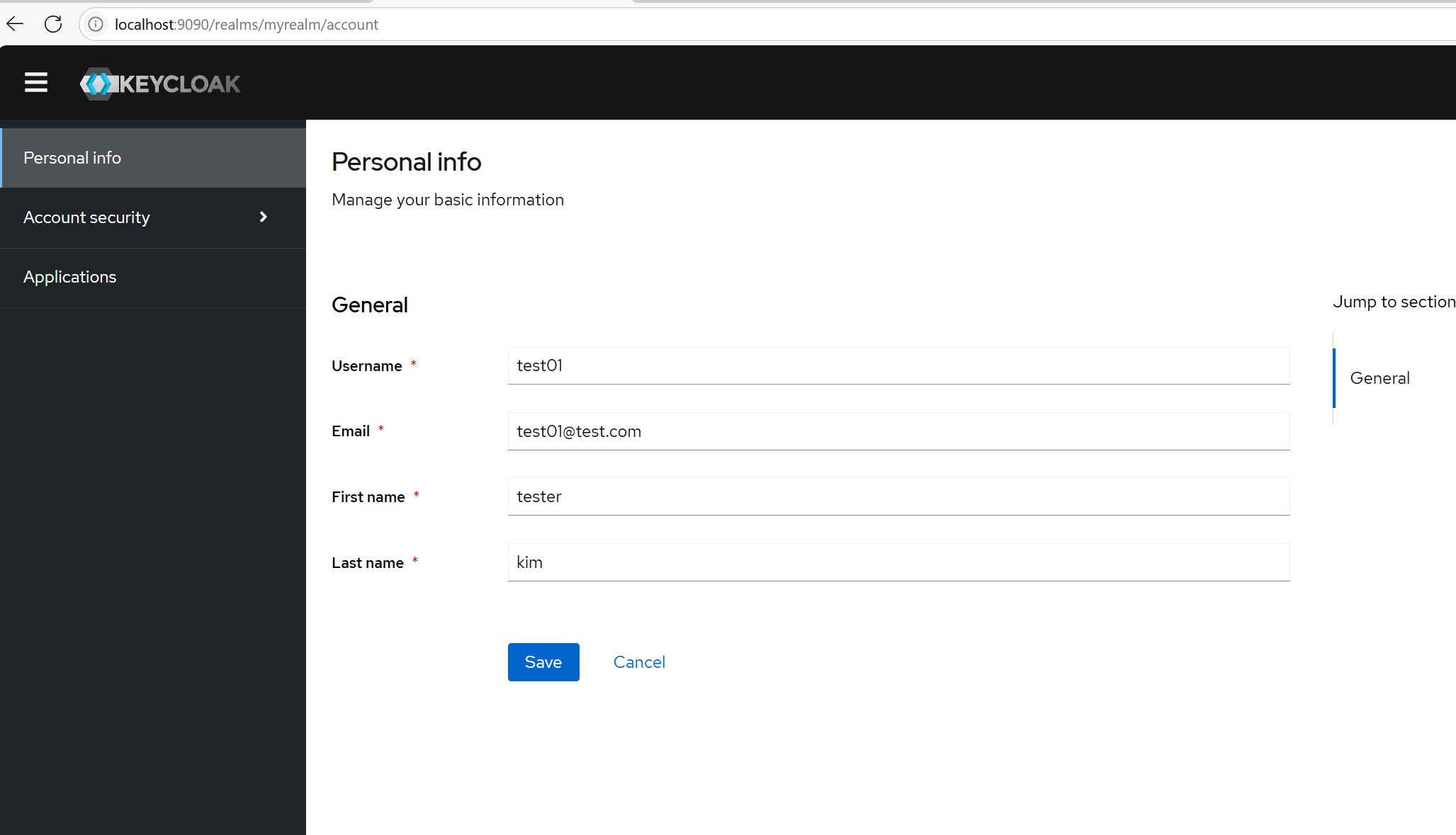Open Personal info sidebar item
The image size is (1456, 835).
(72, 158)
